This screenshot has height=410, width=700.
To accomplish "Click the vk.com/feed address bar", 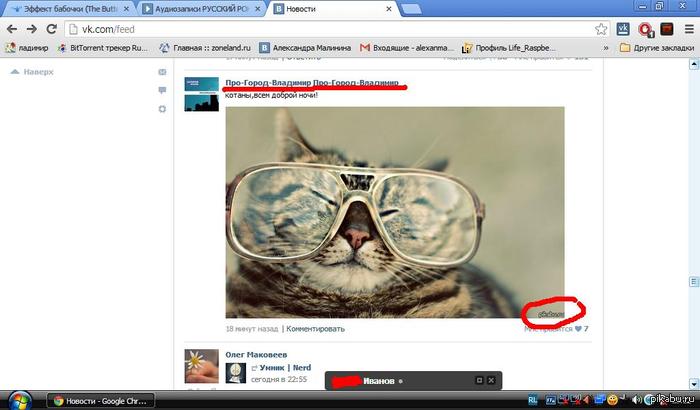I will 300,29.
